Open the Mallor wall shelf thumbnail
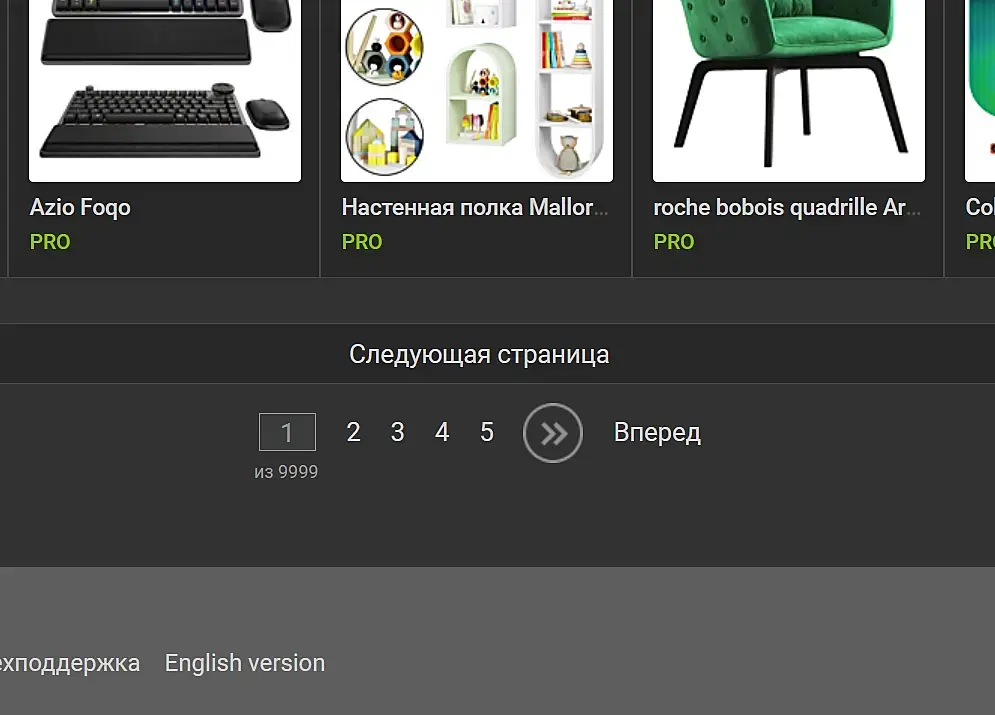Viewport: 995px width, 715px height. [477, 91]
